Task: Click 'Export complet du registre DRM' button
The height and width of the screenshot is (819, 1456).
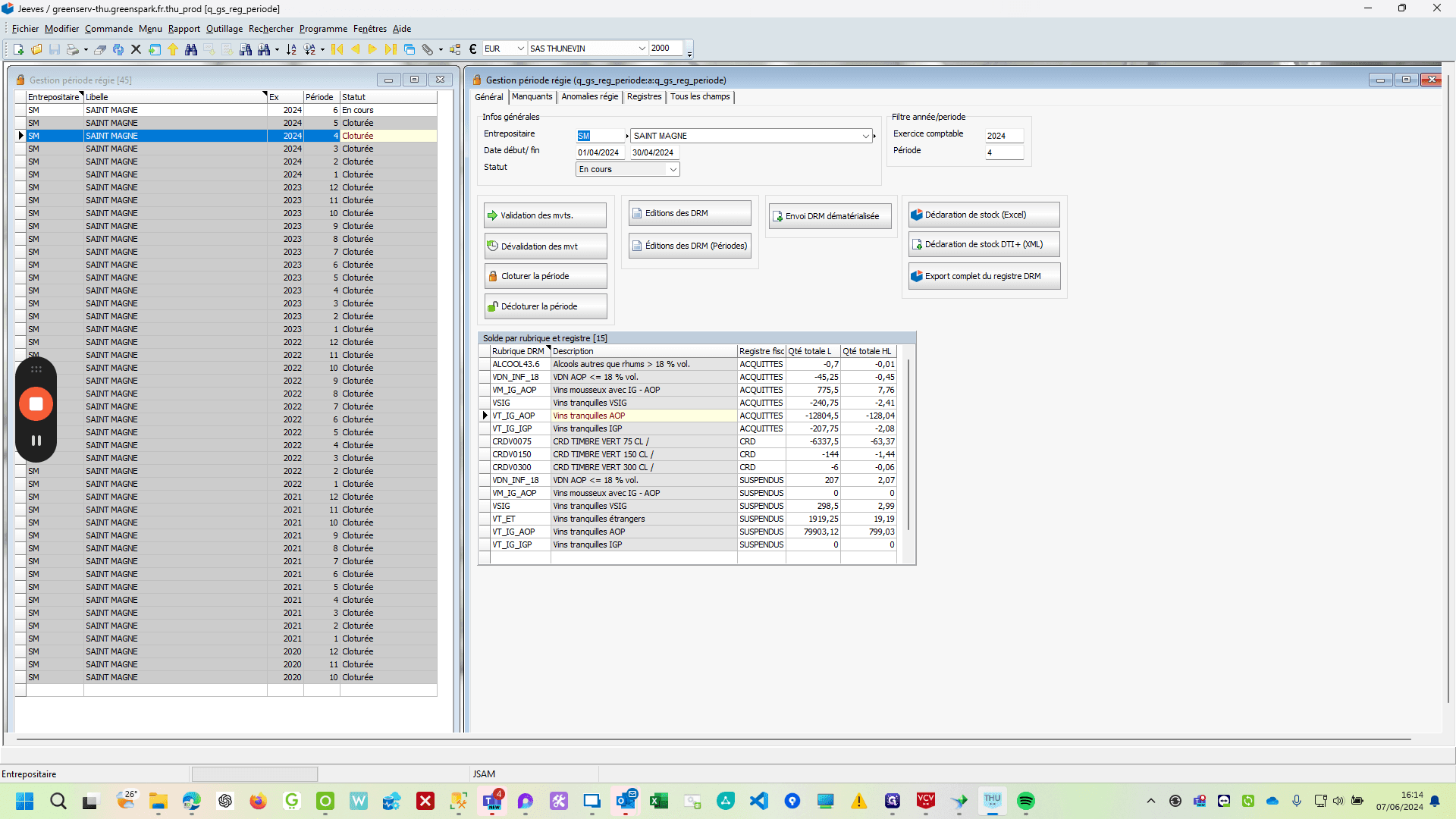Action: pos(984,276)
